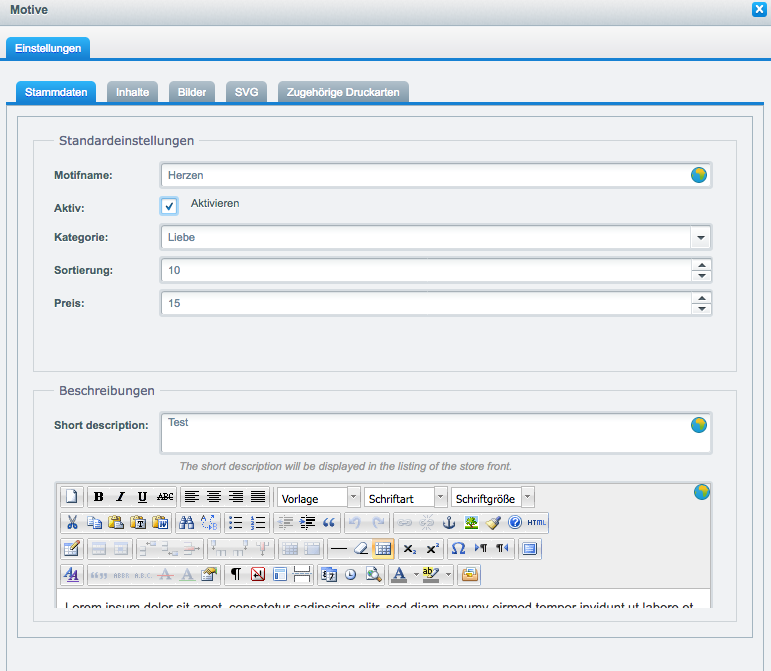Increase the Sortierung value by one
The image size is (771, 671).
(x=701, y=265)
